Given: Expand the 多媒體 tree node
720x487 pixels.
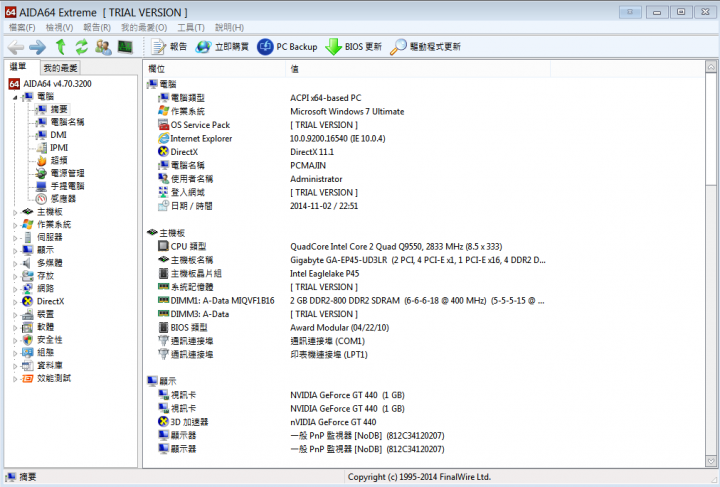Looking at the screenshot, I should coord(15,263).
